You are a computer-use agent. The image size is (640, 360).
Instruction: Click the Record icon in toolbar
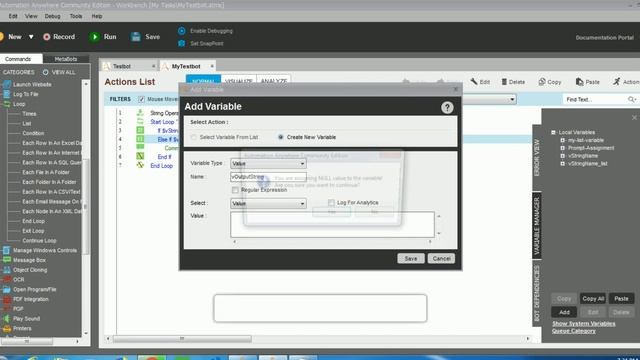[x=47, y=37]
